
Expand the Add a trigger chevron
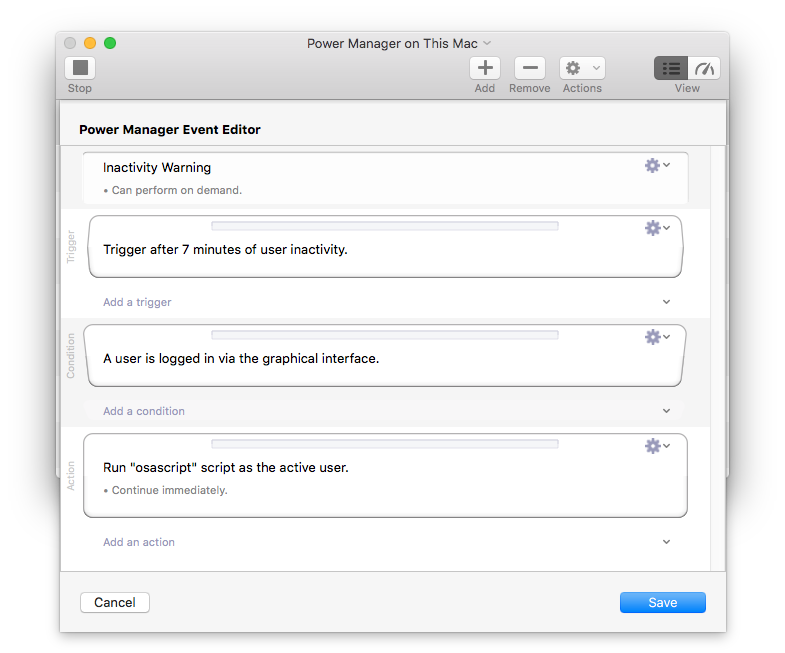pos(666,302)
